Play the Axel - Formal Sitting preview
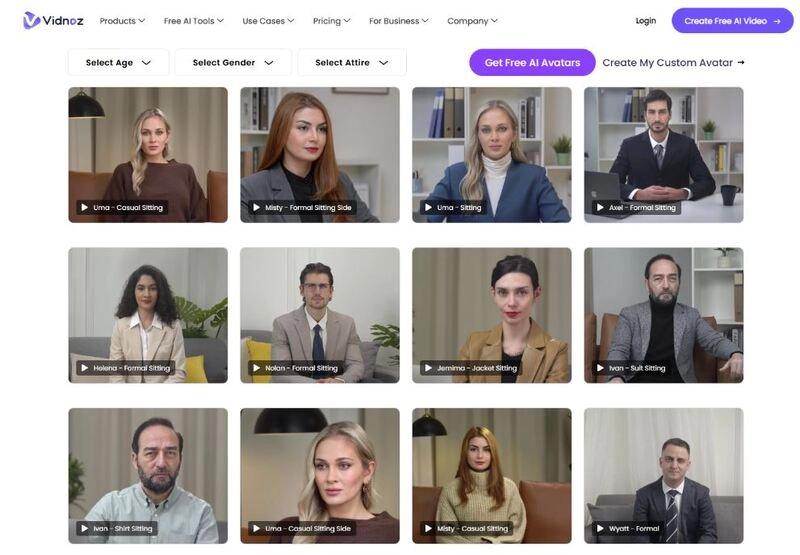The image size is (800, 555). point(601,208)
